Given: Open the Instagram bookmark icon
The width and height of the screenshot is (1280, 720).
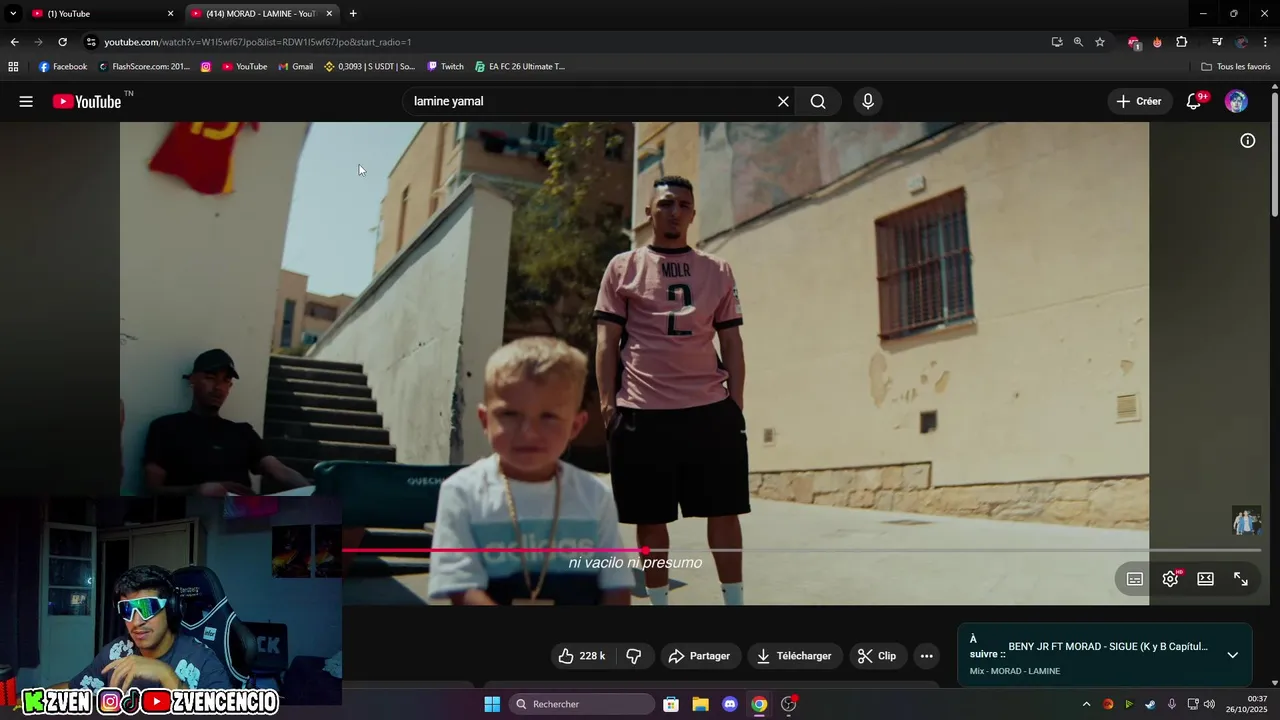Looking at the screenshot, I should [x=206, y=67].
